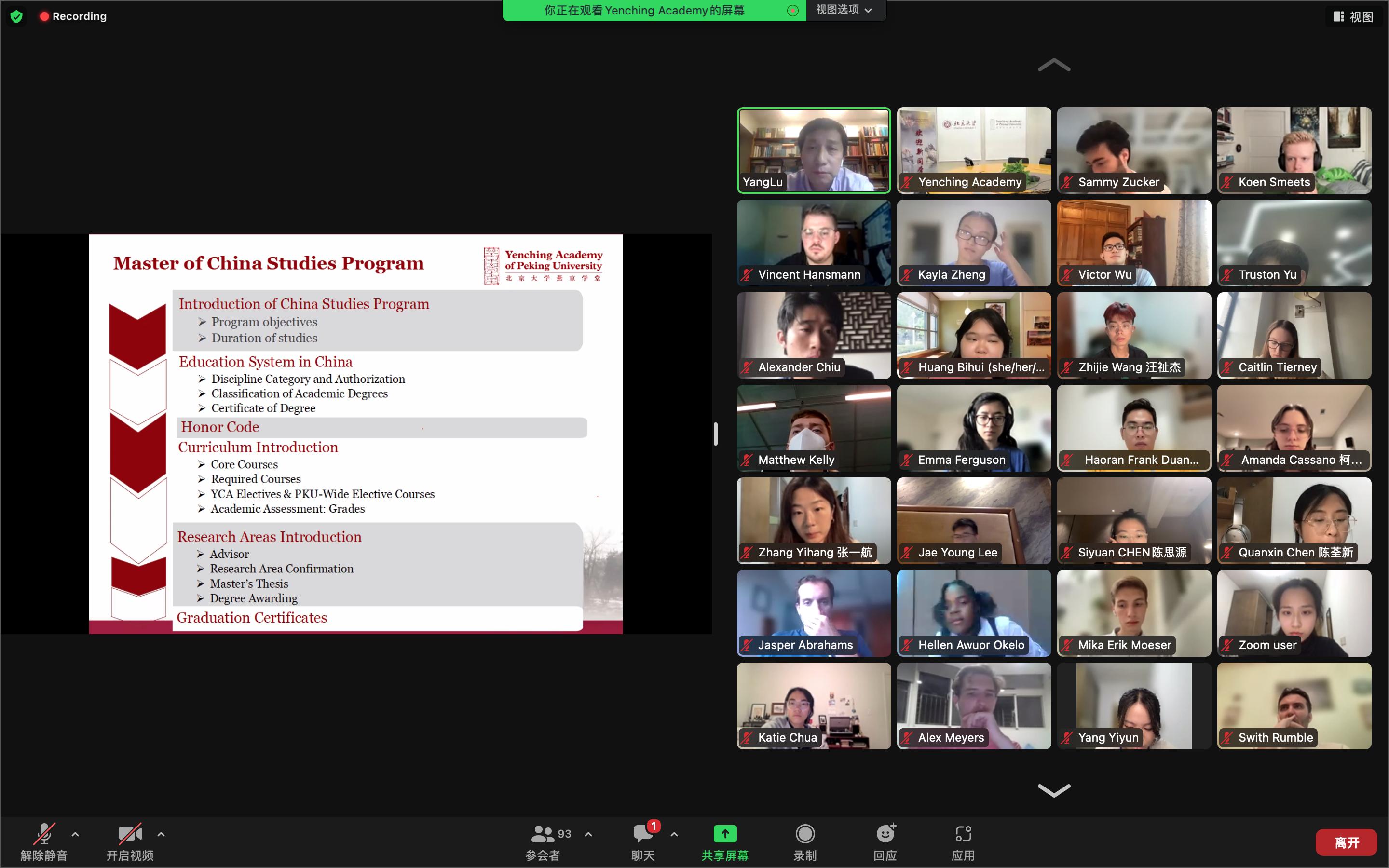The width and height of the screenshot is (1389, 868).
Task: Click the green encryption shield icon
Action: click(x=17, y=16)
